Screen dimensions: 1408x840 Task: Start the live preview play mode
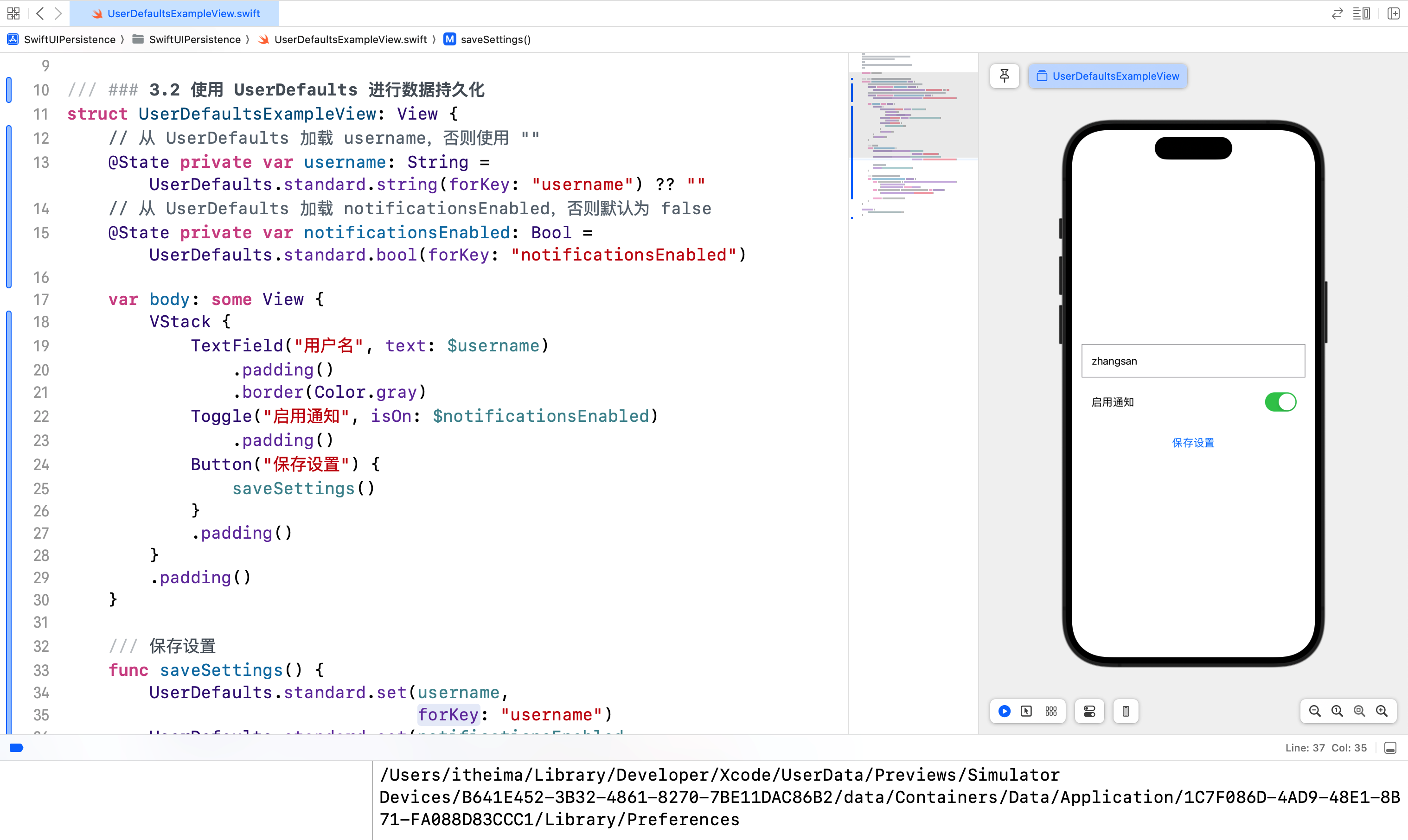tap(1005, 711)
